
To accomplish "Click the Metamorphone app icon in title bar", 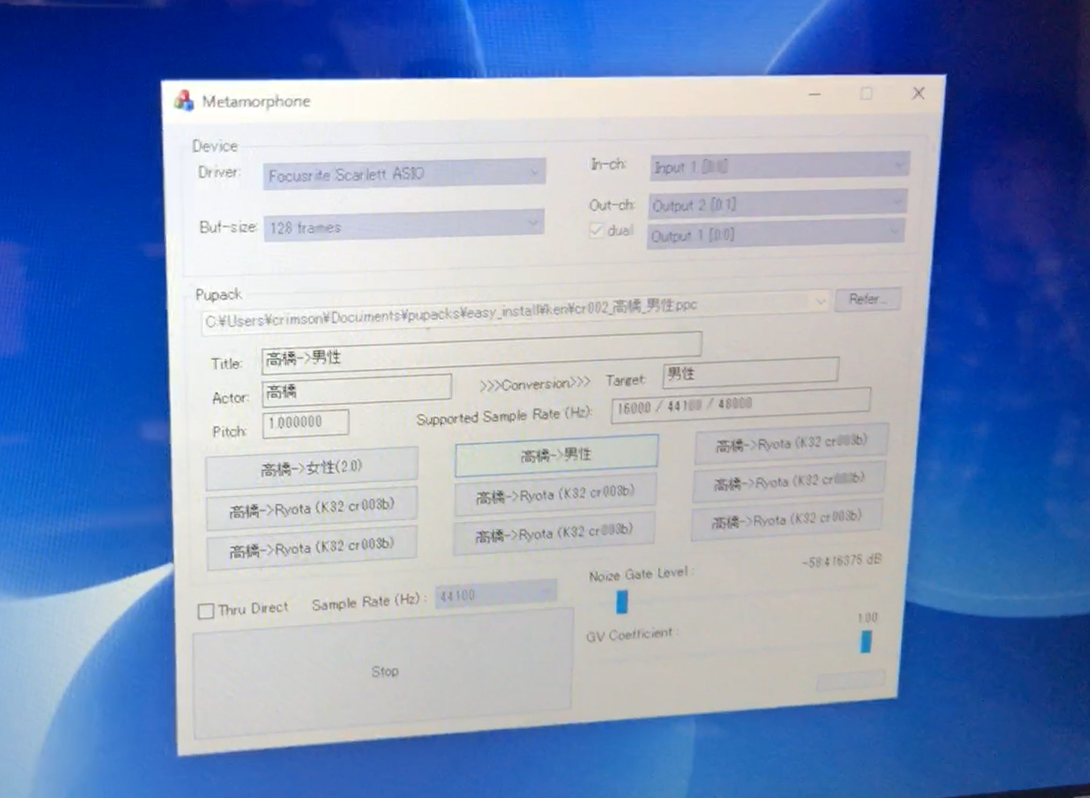I will 184,101.
